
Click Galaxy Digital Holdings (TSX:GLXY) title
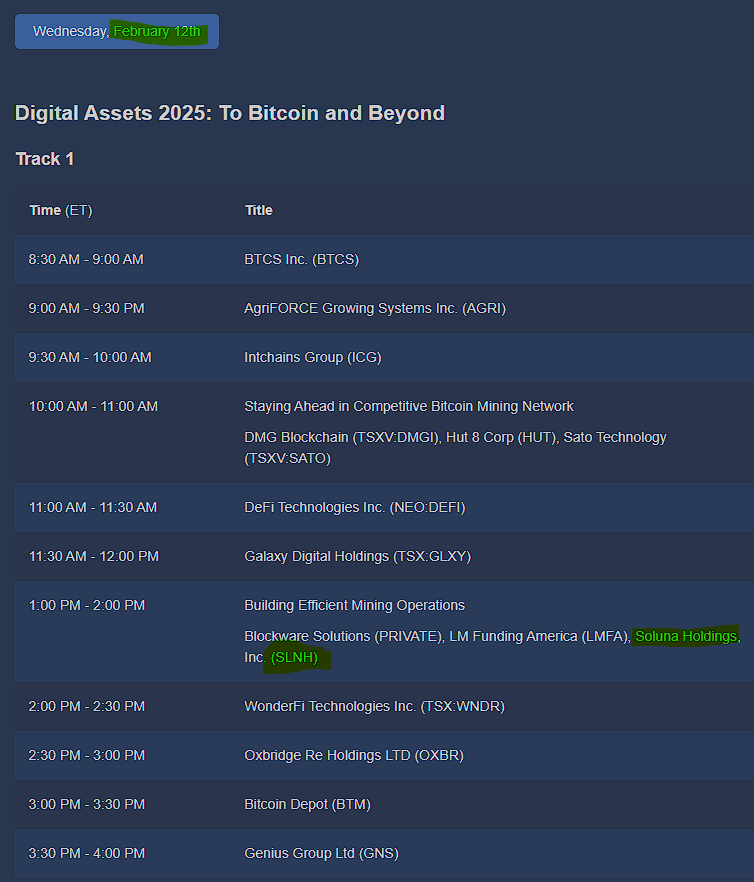358,556
